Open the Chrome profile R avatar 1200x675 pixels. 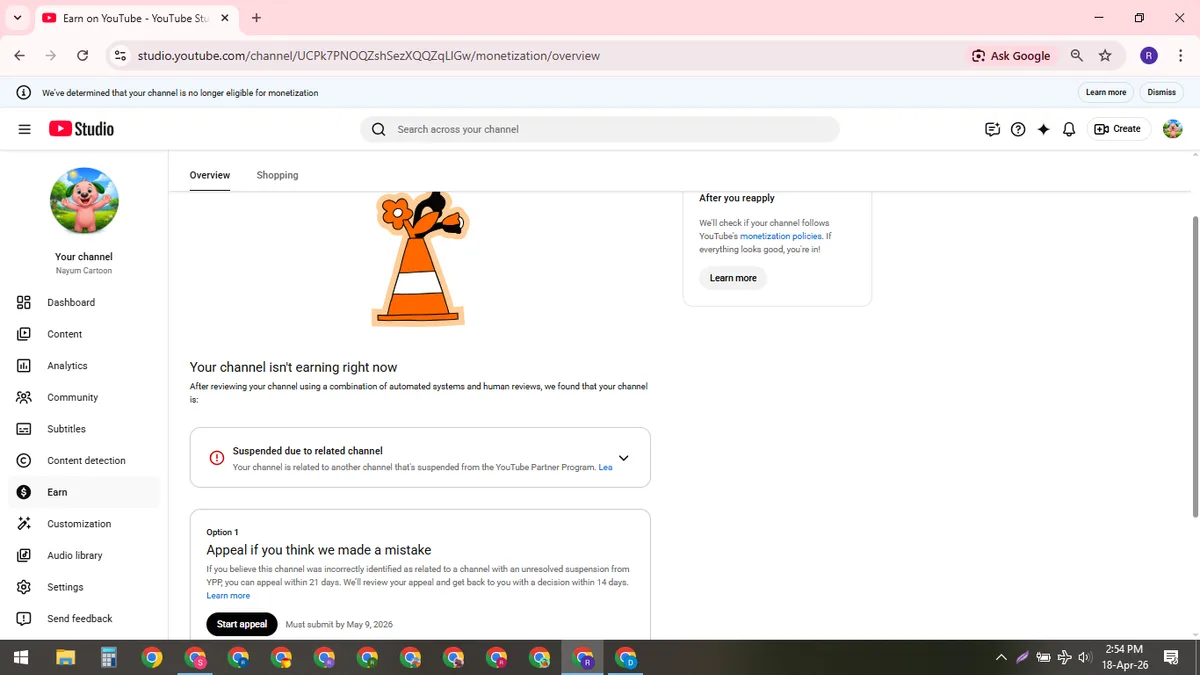click(1149, 56)
